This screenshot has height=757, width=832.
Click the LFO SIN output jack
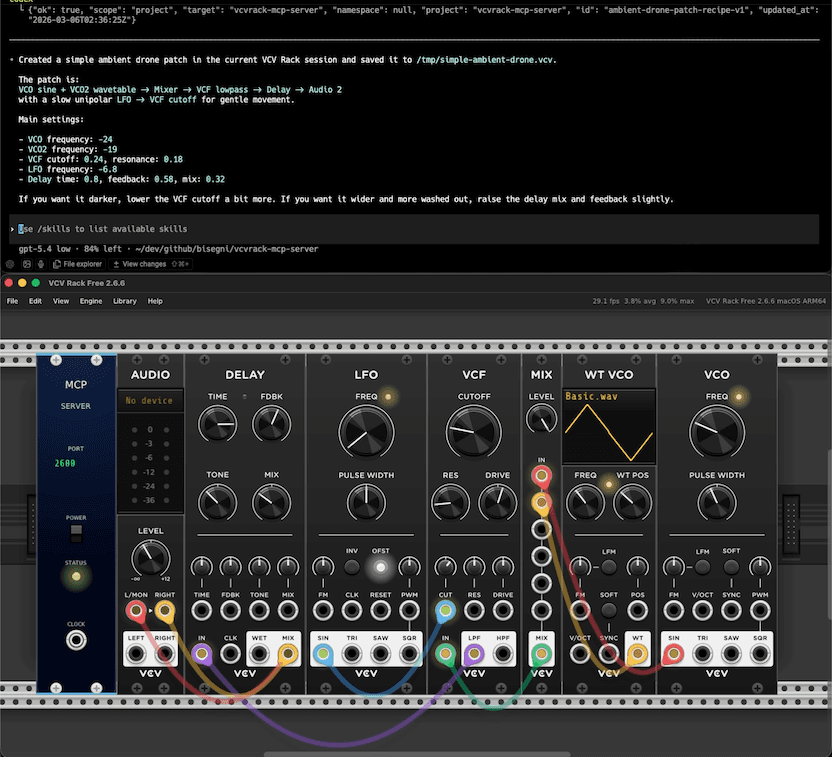[323, 654]
